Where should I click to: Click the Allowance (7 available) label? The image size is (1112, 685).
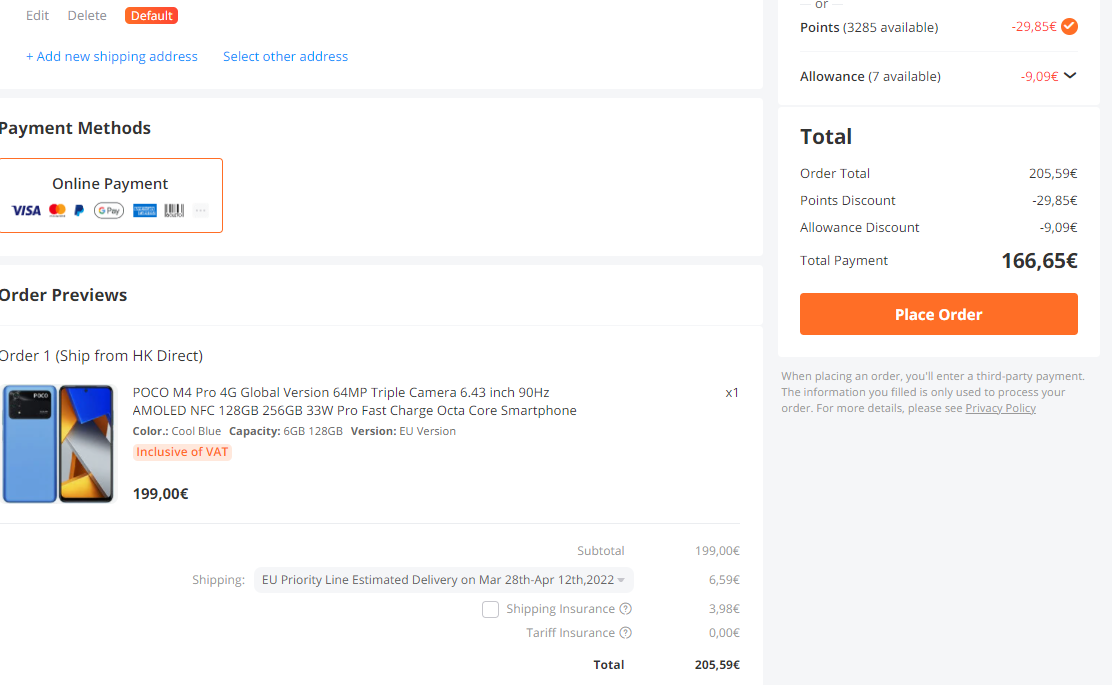coord(871,77)
